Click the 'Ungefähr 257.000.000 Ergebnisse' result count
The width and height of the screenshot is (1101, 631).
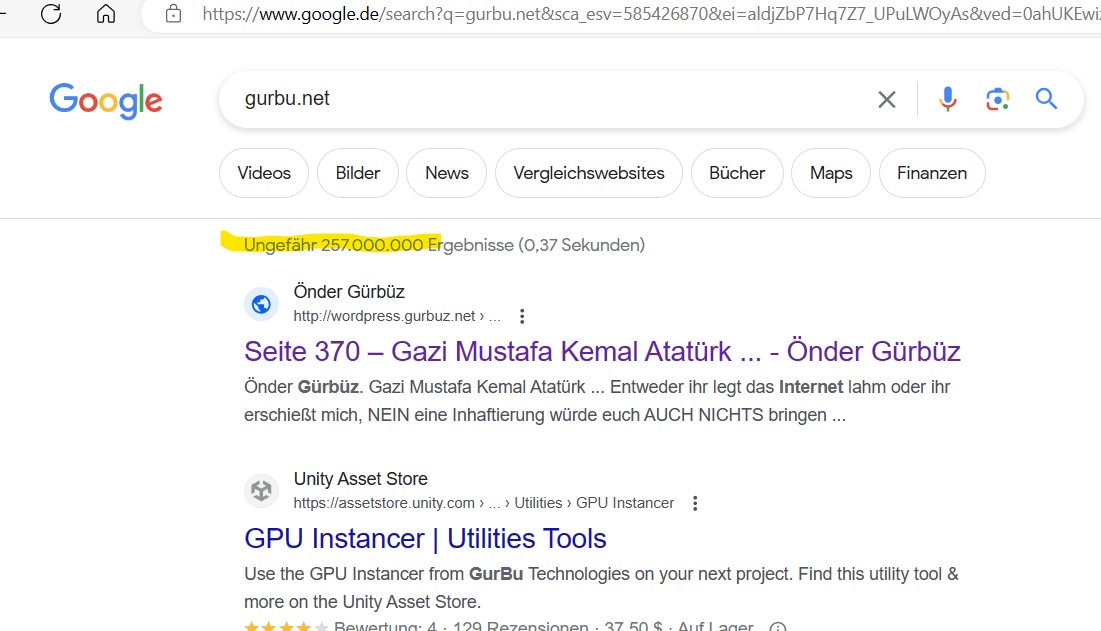pos(379,245)
